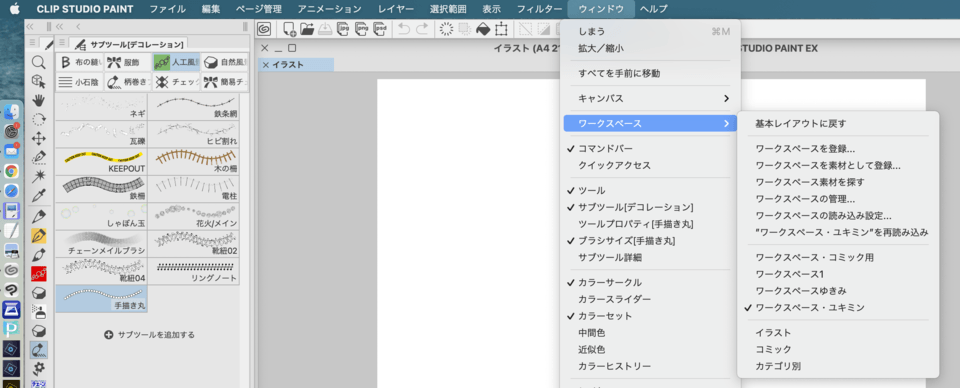Click the Transform scale icon in command bar
Image resolution: width=960 pixels, height=388 pixels.
pos(502,29)
